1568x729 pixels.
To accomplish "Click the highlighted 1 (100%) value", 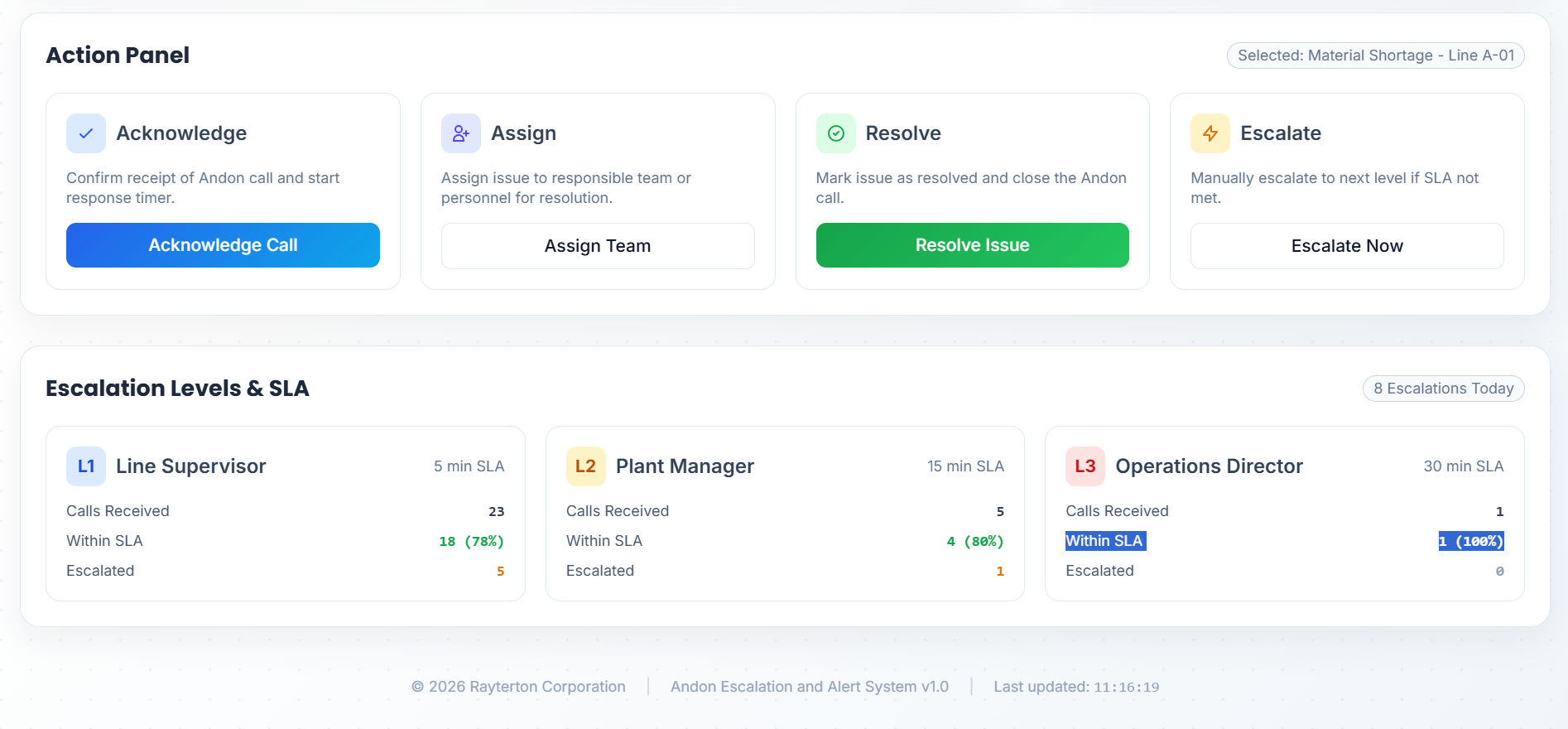I will tap(1470, 541).
